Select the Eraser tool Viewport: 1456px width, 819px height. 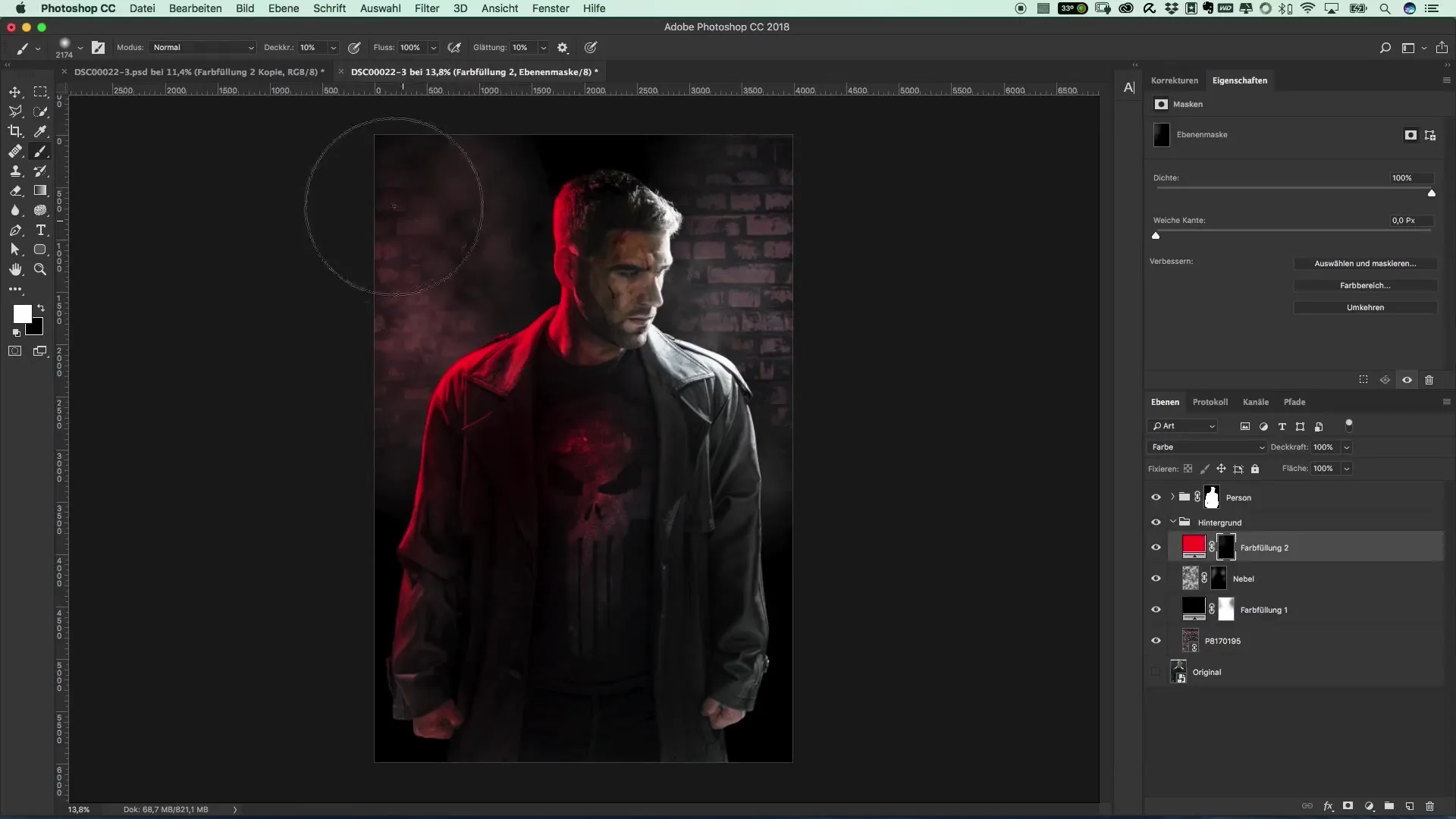click(x=15, y=191)
